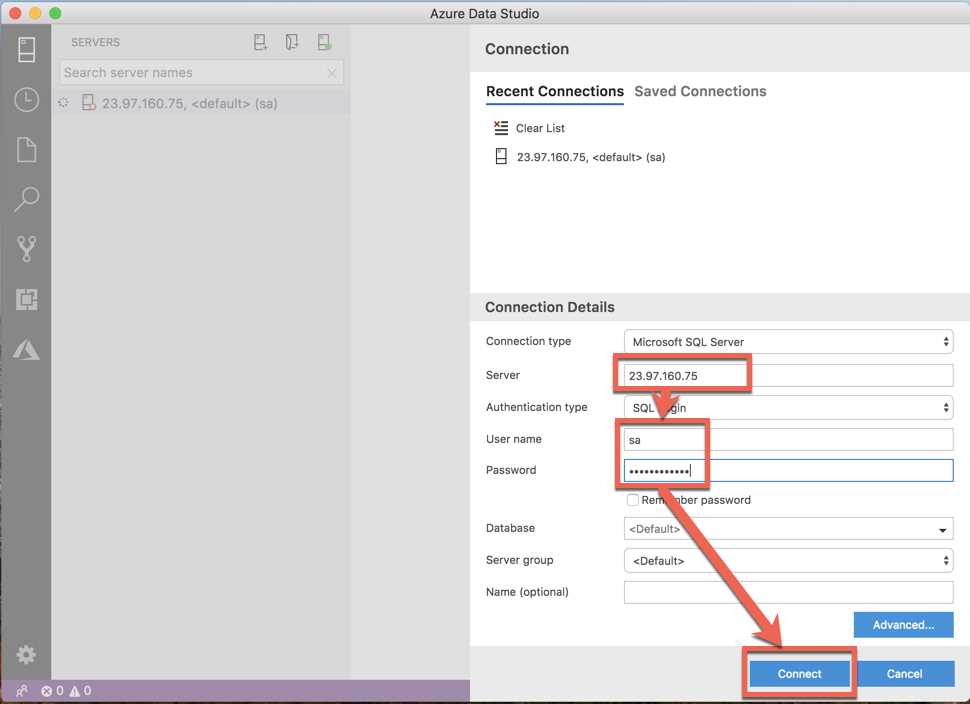
Task: Open the Azure view in the activity bar
Action: (x=24, y=349)
